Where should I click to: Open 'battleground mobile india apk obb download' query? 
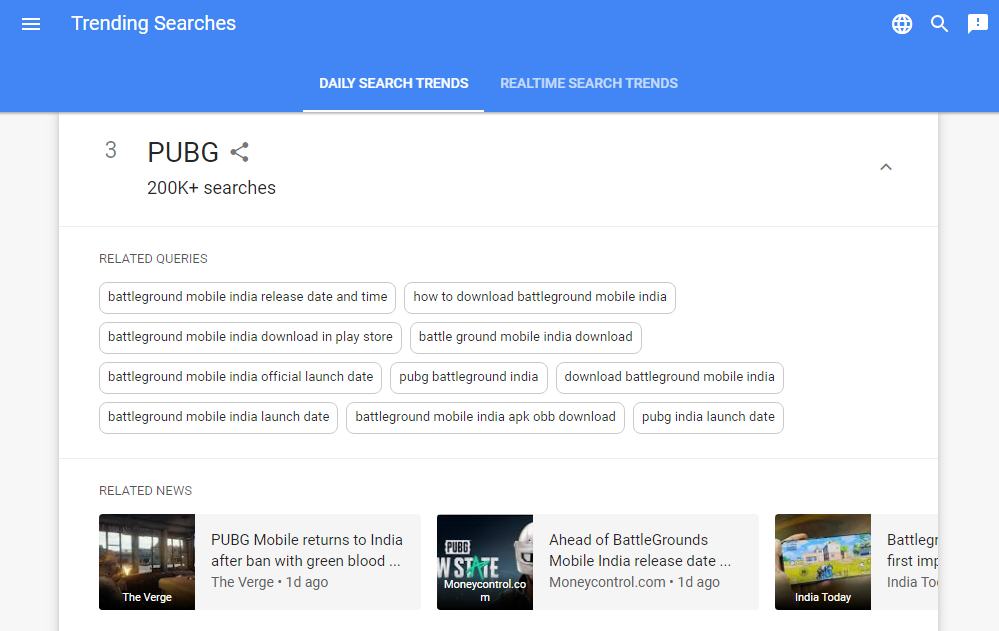(x=485, y=417)
